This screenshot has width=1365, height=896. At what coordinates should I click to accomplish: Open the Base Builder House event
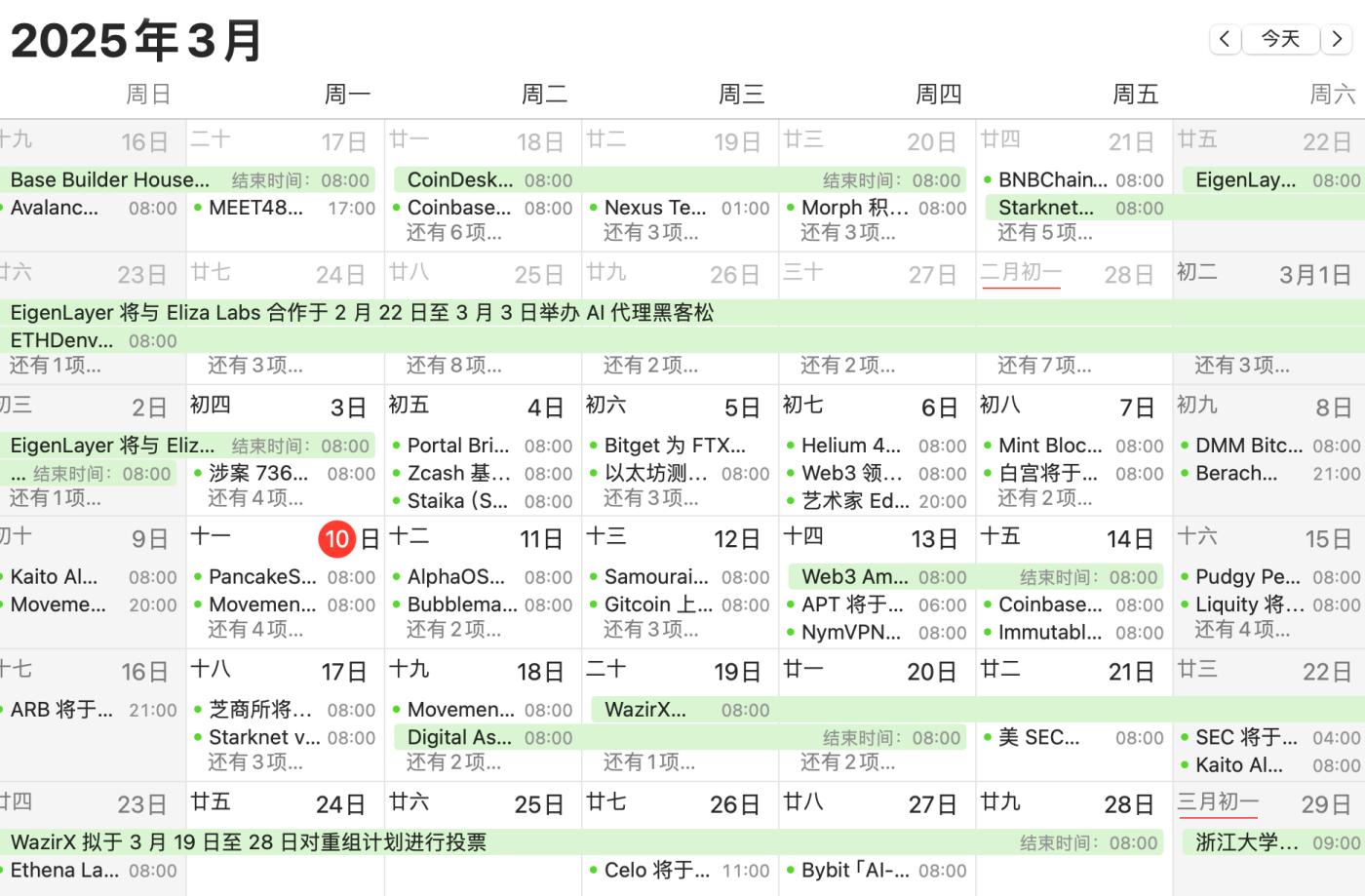(x=110, y=180)
